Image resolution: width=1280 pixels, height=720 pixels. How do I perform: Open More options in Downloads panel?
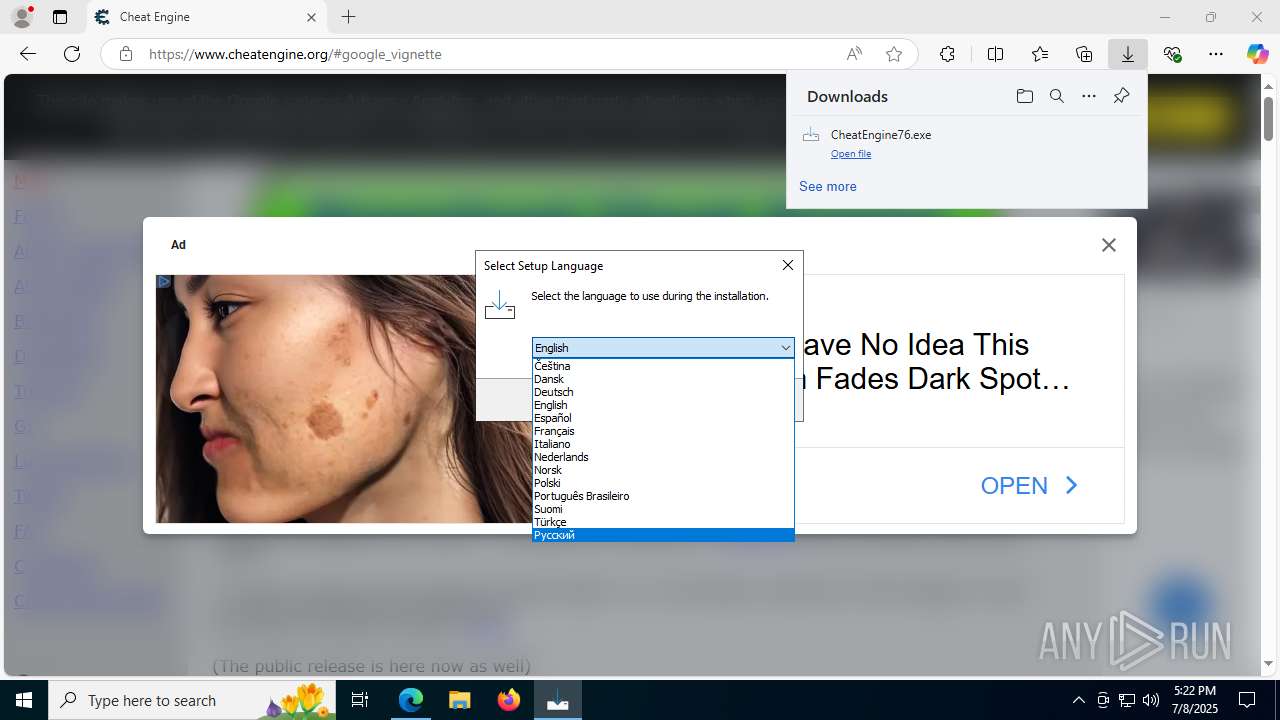tap(1089, 96)
